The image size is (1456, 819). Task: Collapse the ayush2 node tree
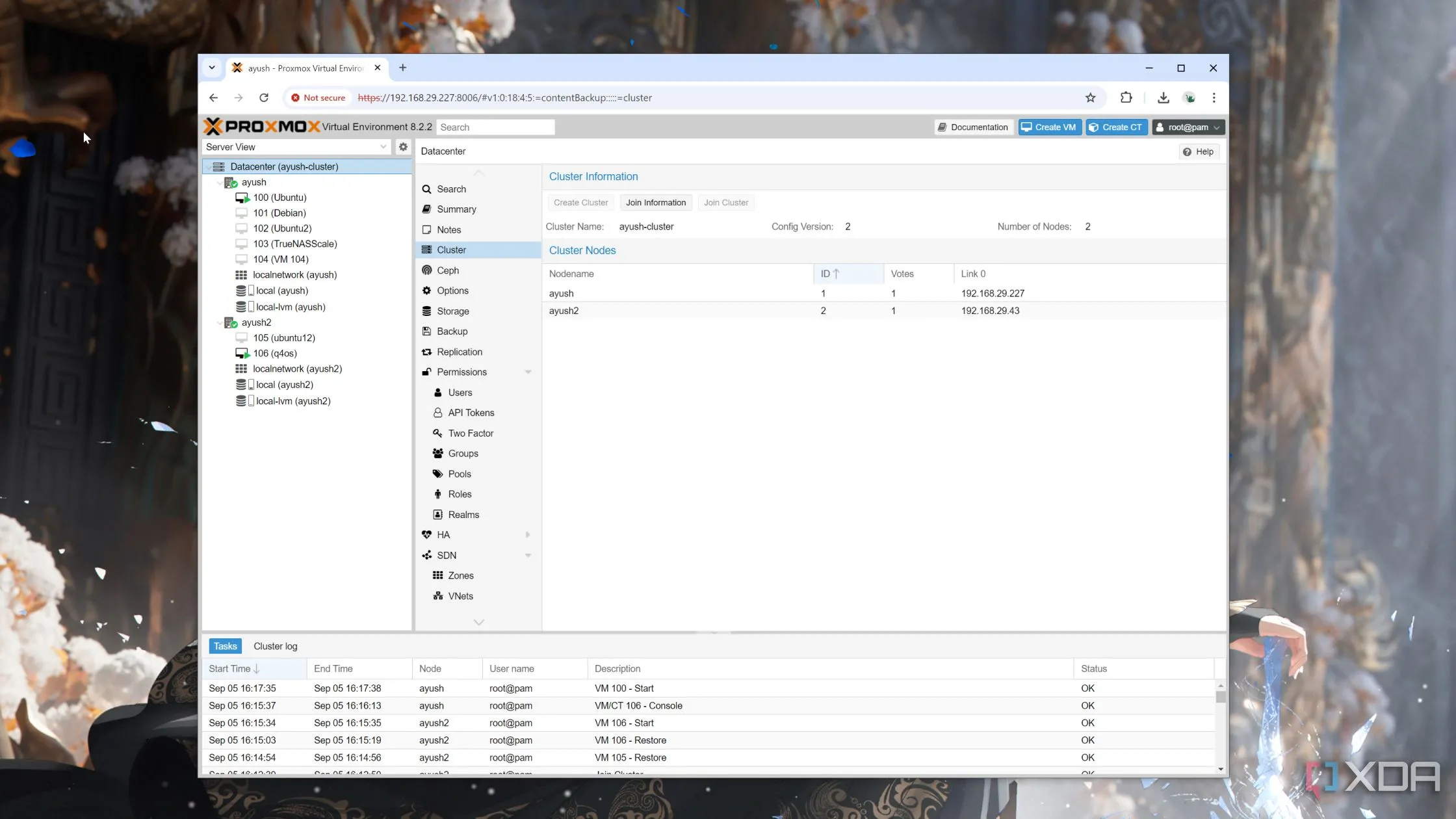pyautogui.click(x=220, y=323)
